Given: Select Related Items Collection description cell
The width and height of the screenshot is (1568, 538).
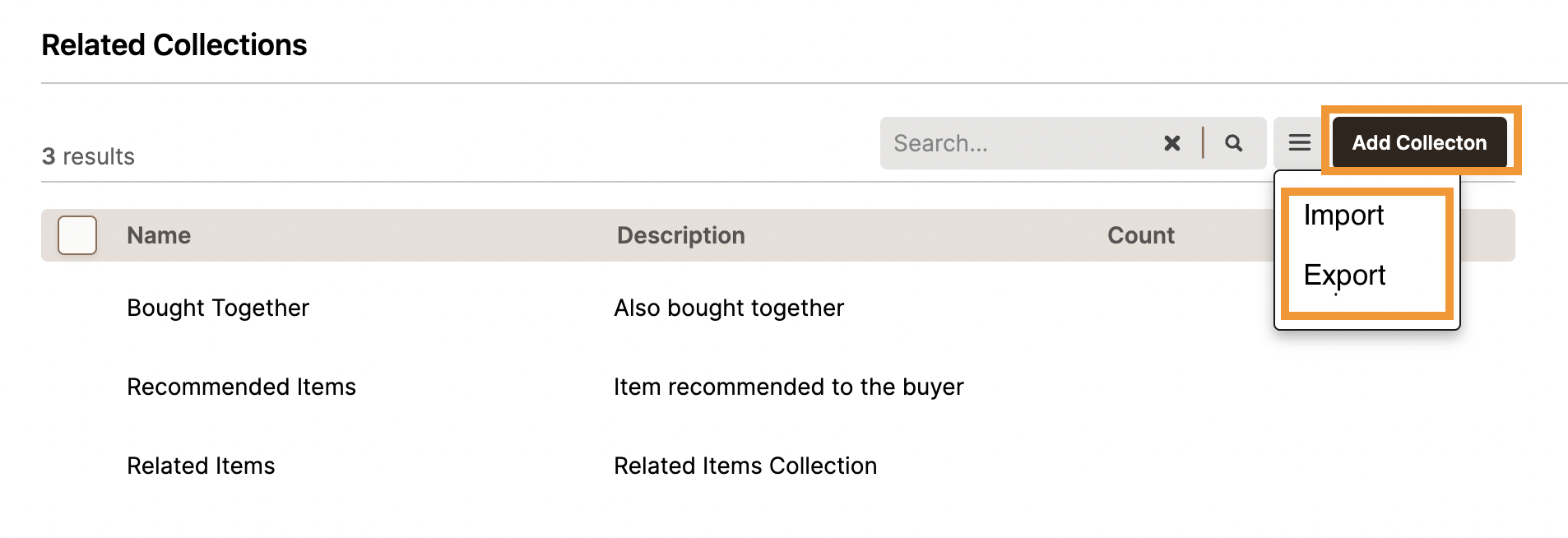Looking at the screenshot, I should click(x=745, y=466).
